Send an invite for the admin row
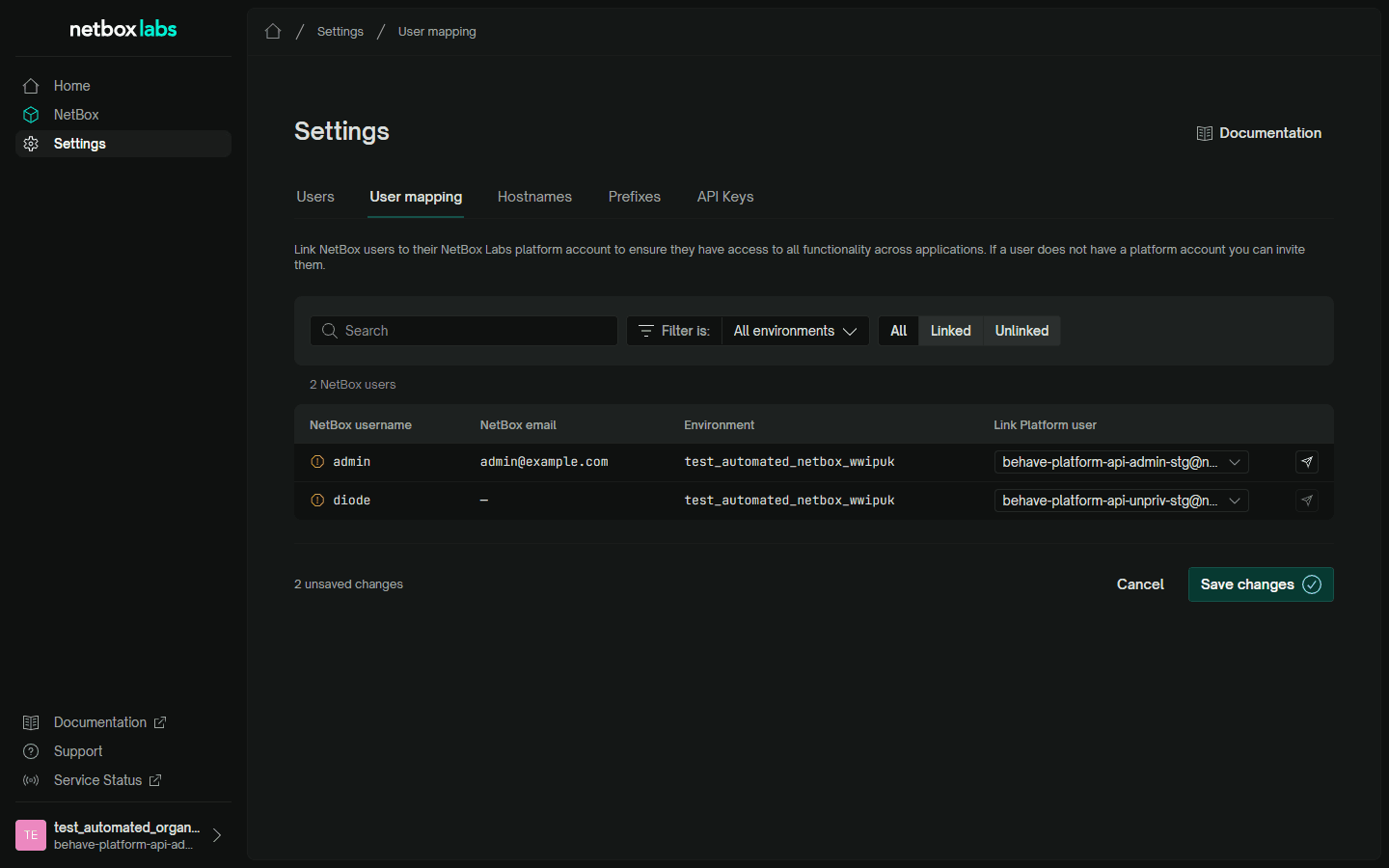 point(1307,462)
